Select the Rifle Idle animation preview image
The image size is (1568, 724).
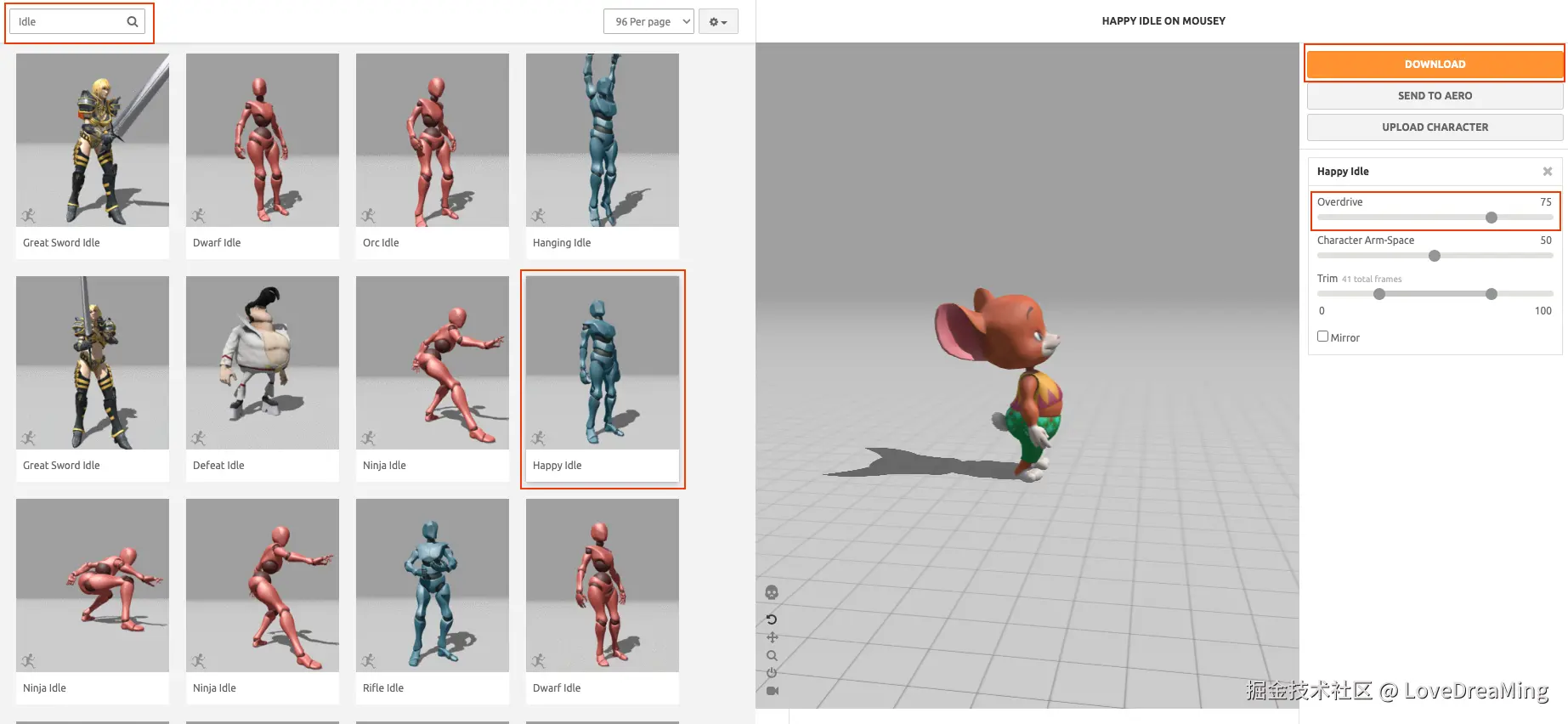pos(433,585)
